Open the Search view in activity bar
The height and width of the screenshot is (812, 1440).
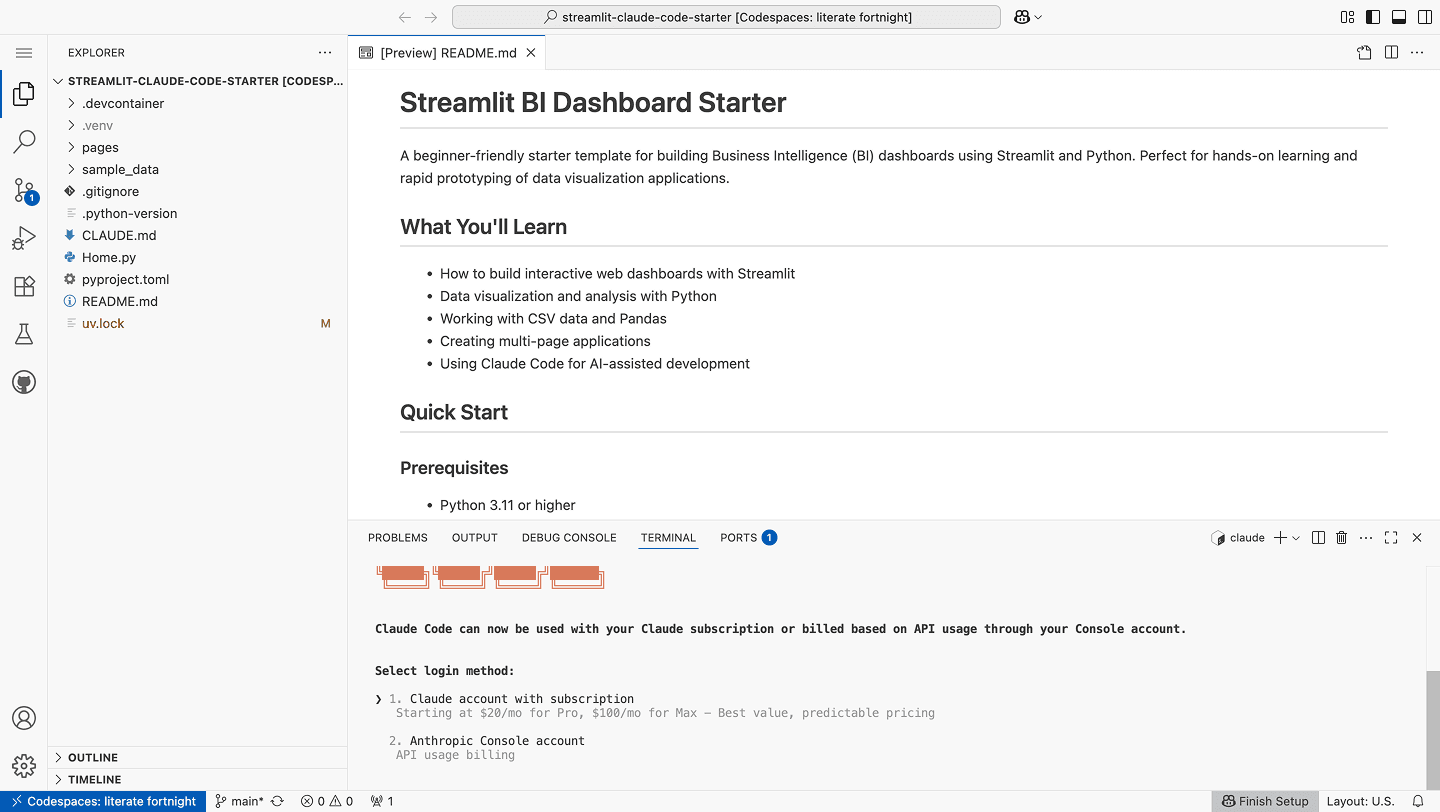click(24, 142)
